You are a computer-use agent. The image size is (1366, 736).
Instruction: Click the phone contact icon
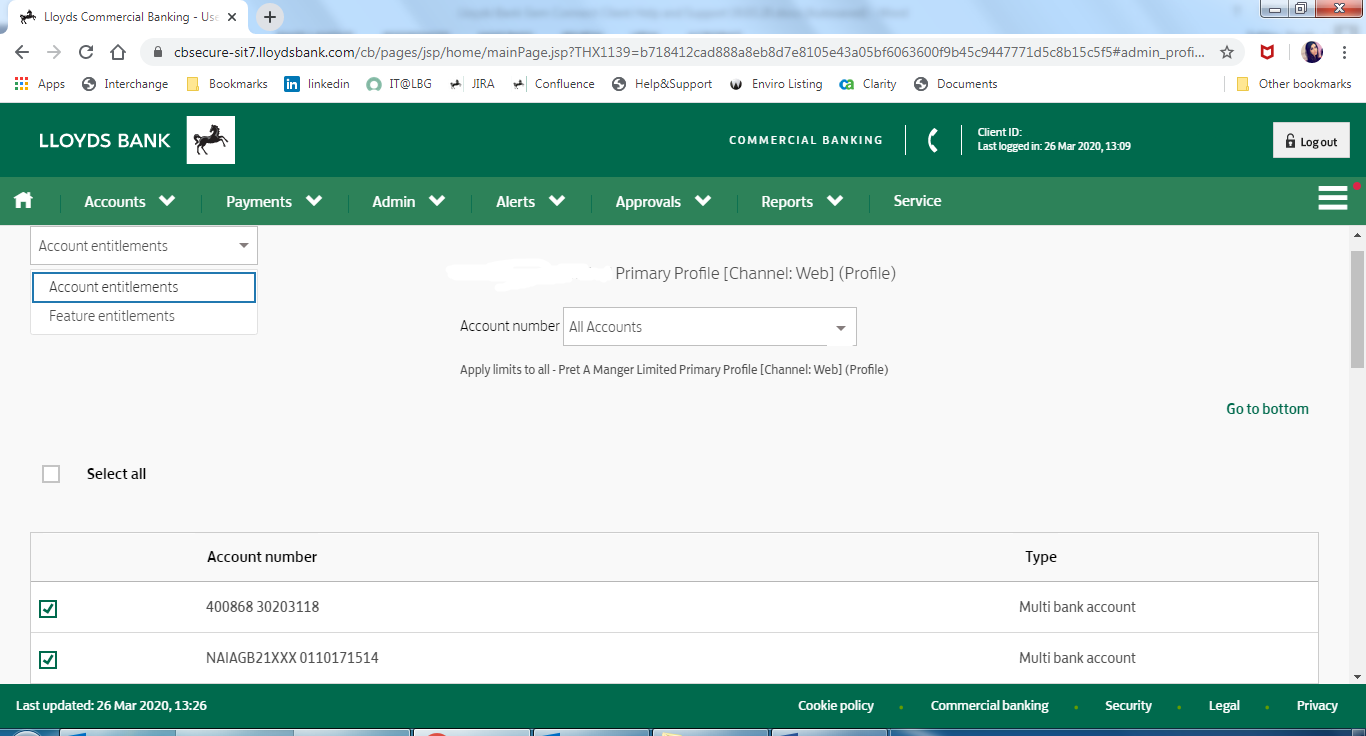click(x=933, y=140)
